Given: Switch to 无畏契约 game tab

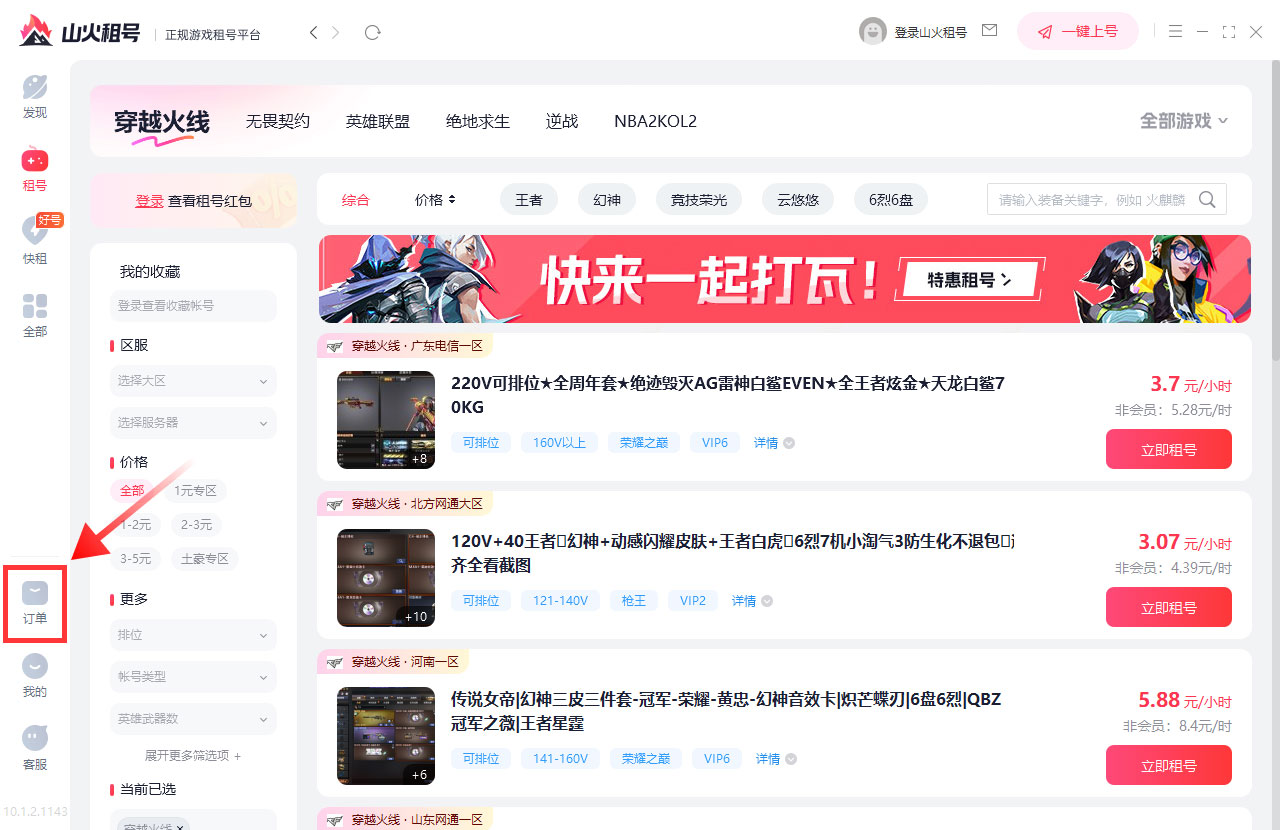Looking at the screenshot, I should tap(278, 121).
